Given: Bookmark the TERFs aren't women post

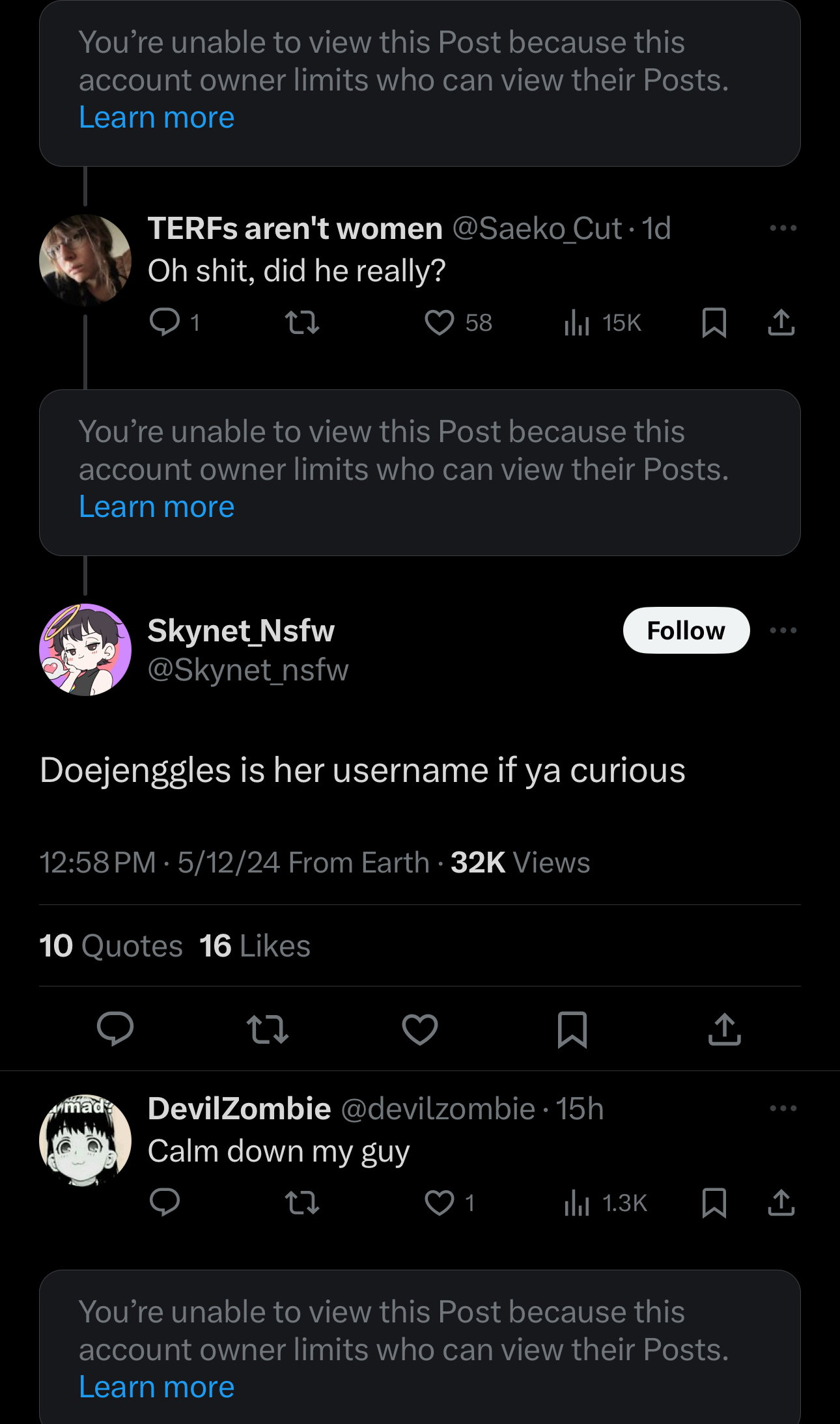Looking at the screenshot, I should 714,322.
